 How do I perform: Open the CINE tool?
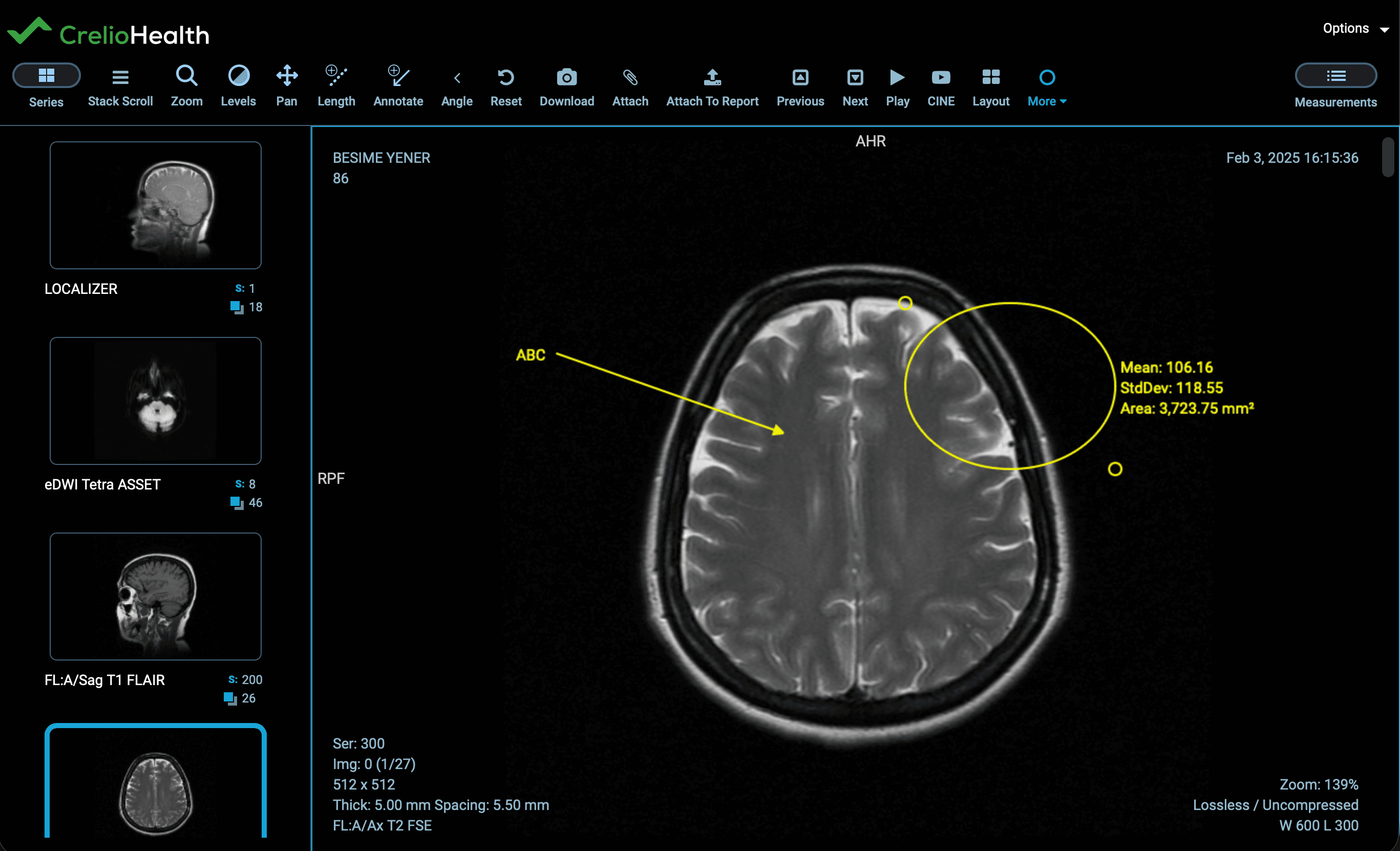(940, 87)
